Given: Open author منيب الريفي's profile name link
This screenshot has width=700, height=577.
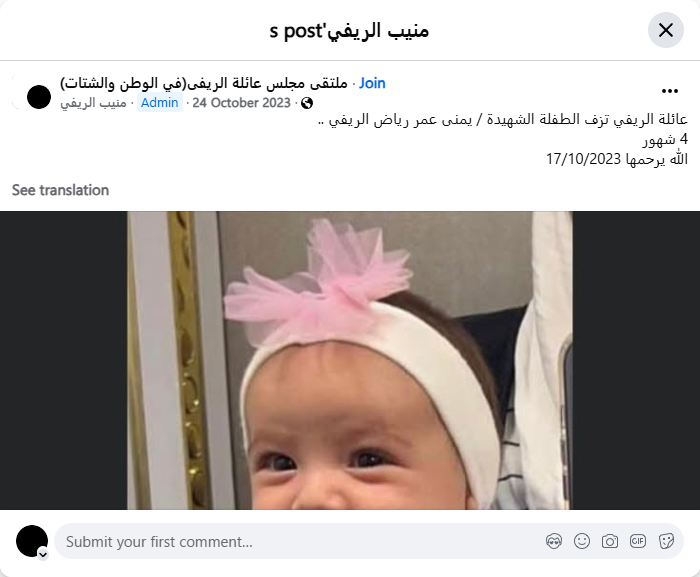Looking at the screenshot, I should [x=93, y=103].
